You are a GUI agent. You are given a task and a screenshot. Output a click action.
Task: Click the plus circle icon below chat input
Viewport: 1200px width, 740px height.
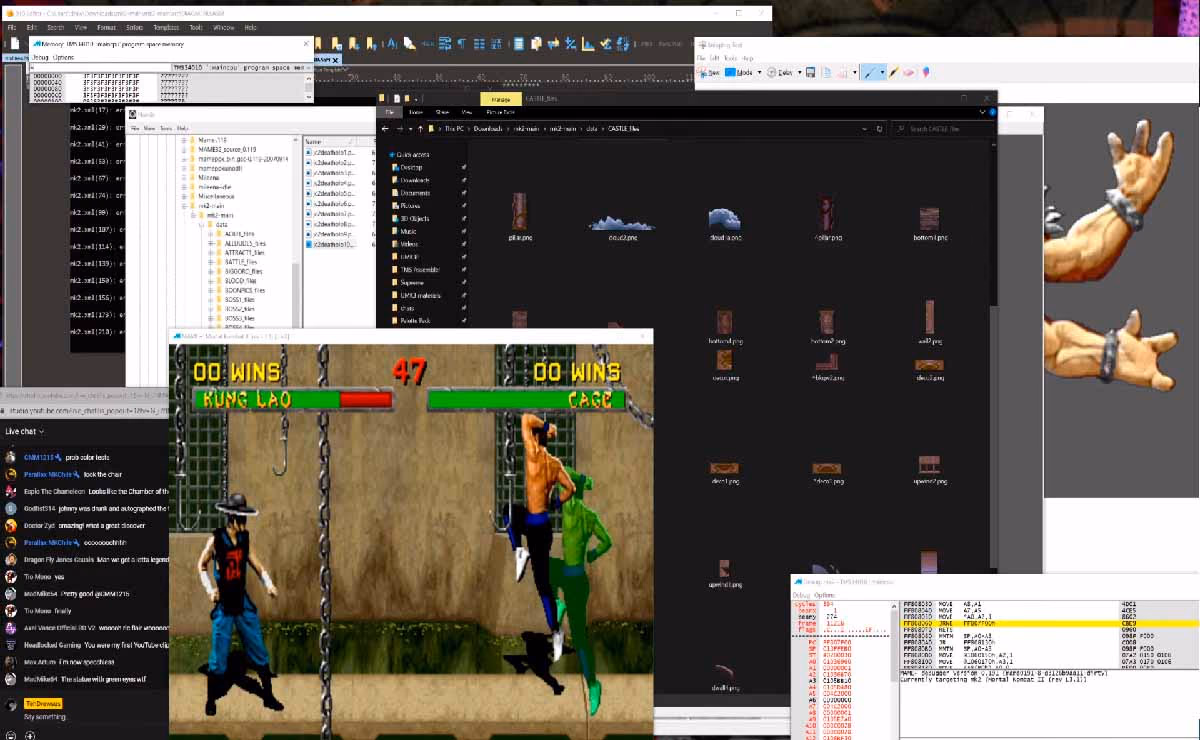tap(30, 735)
